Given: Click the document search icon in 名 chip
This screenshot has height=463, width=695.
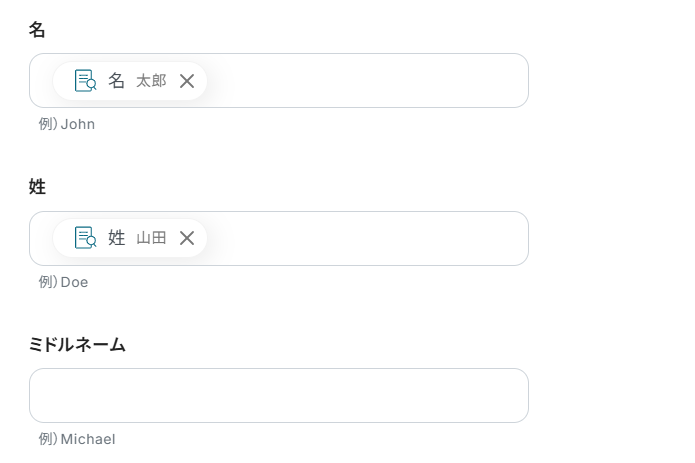Looking at the screenshot, I should click(85, 81).
